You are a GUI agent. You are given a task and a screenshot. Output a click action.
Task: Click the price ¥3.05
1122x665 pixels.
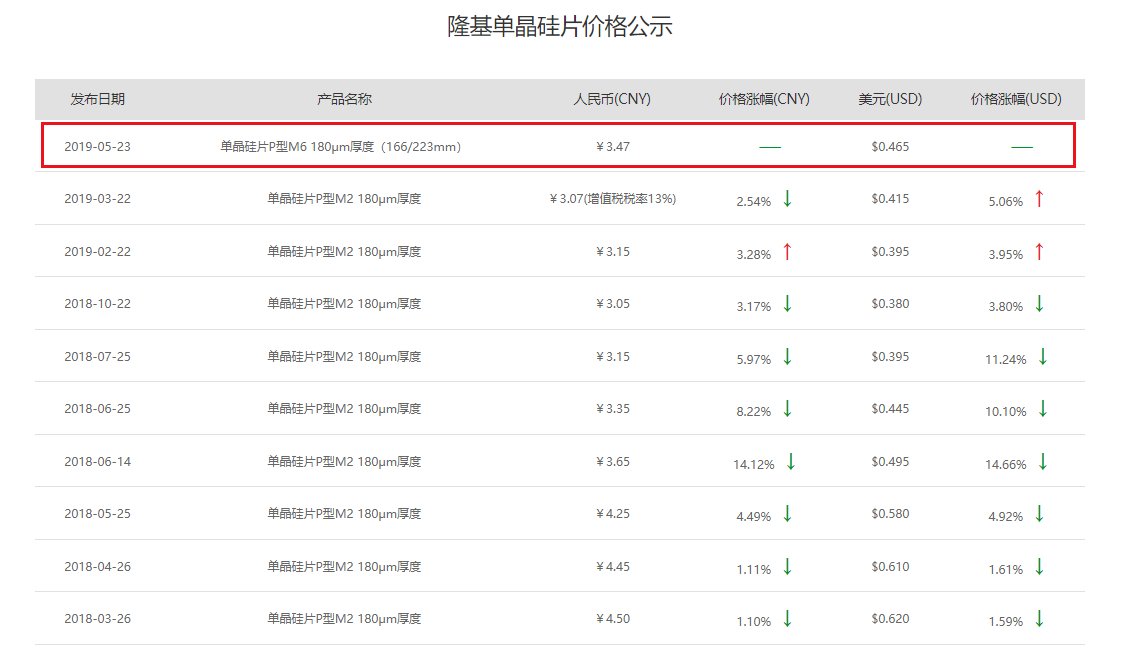(613, 304)
